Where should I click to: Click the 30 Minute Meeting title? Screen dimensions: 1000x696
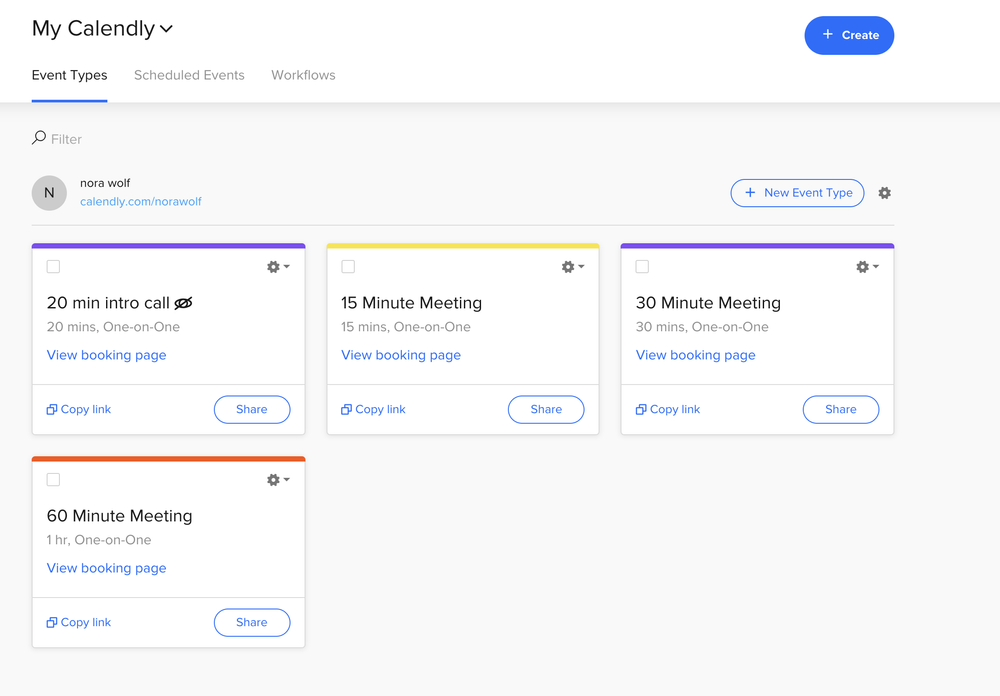tap(708, 303)
